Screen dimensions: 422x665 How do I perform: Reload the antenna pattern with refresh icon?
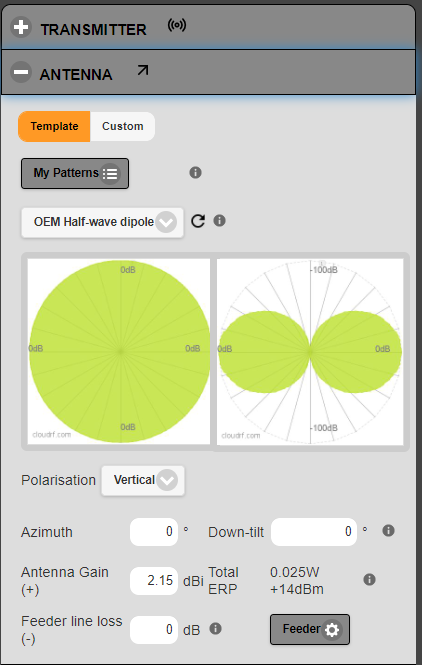click(198, 221)
